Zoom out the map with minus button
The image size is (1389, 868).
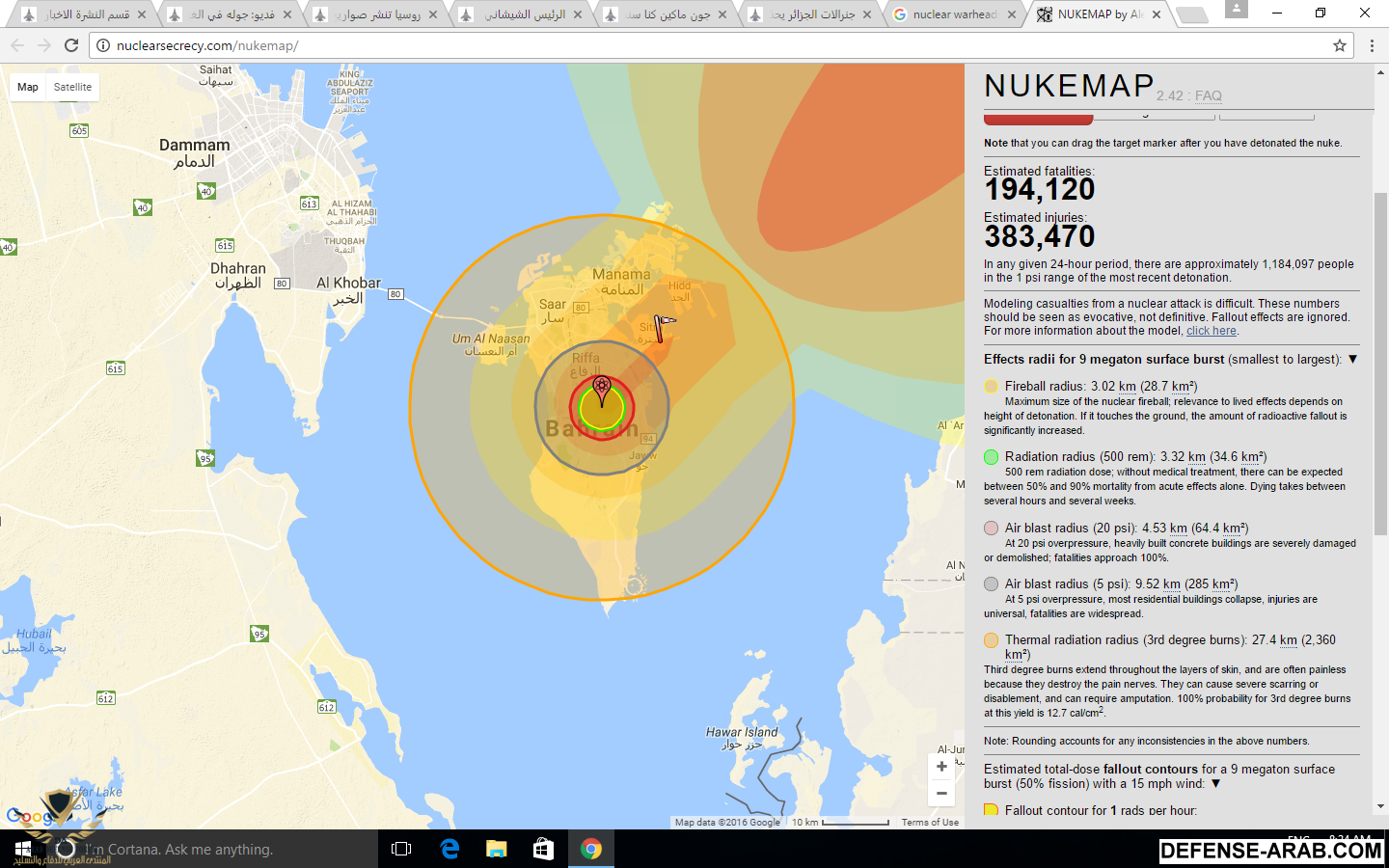[x=941, y=794]
